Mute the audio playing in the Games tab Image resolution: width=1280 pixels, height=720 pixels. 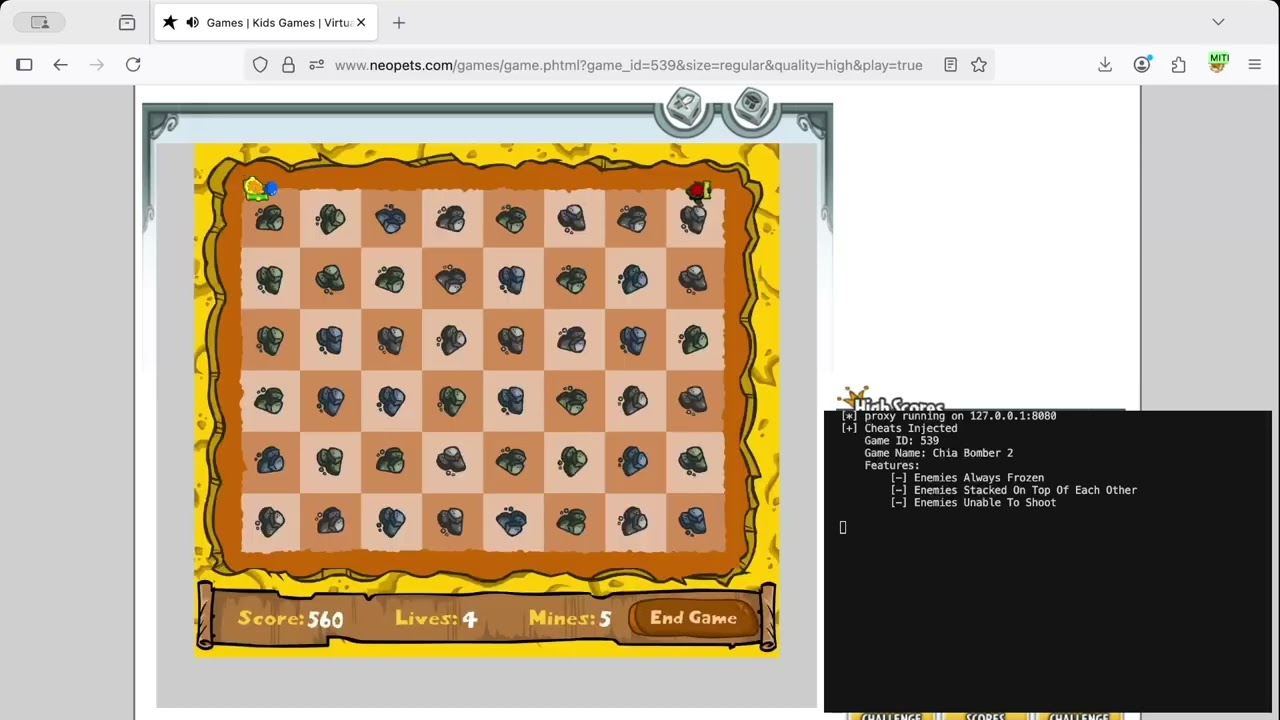click(x=192, y=22)
